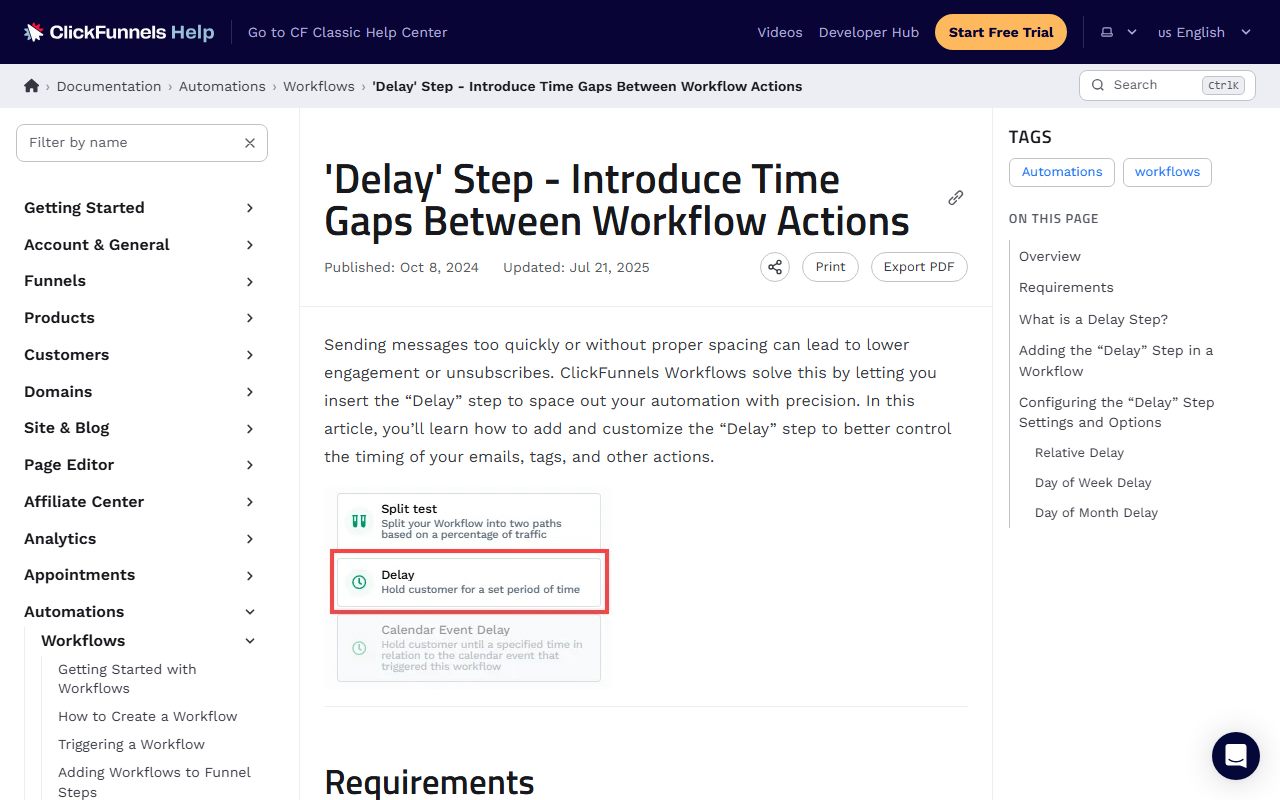Screen dimensions: 1280x800
Task: Open the share article icon
Action: point(775,267)
